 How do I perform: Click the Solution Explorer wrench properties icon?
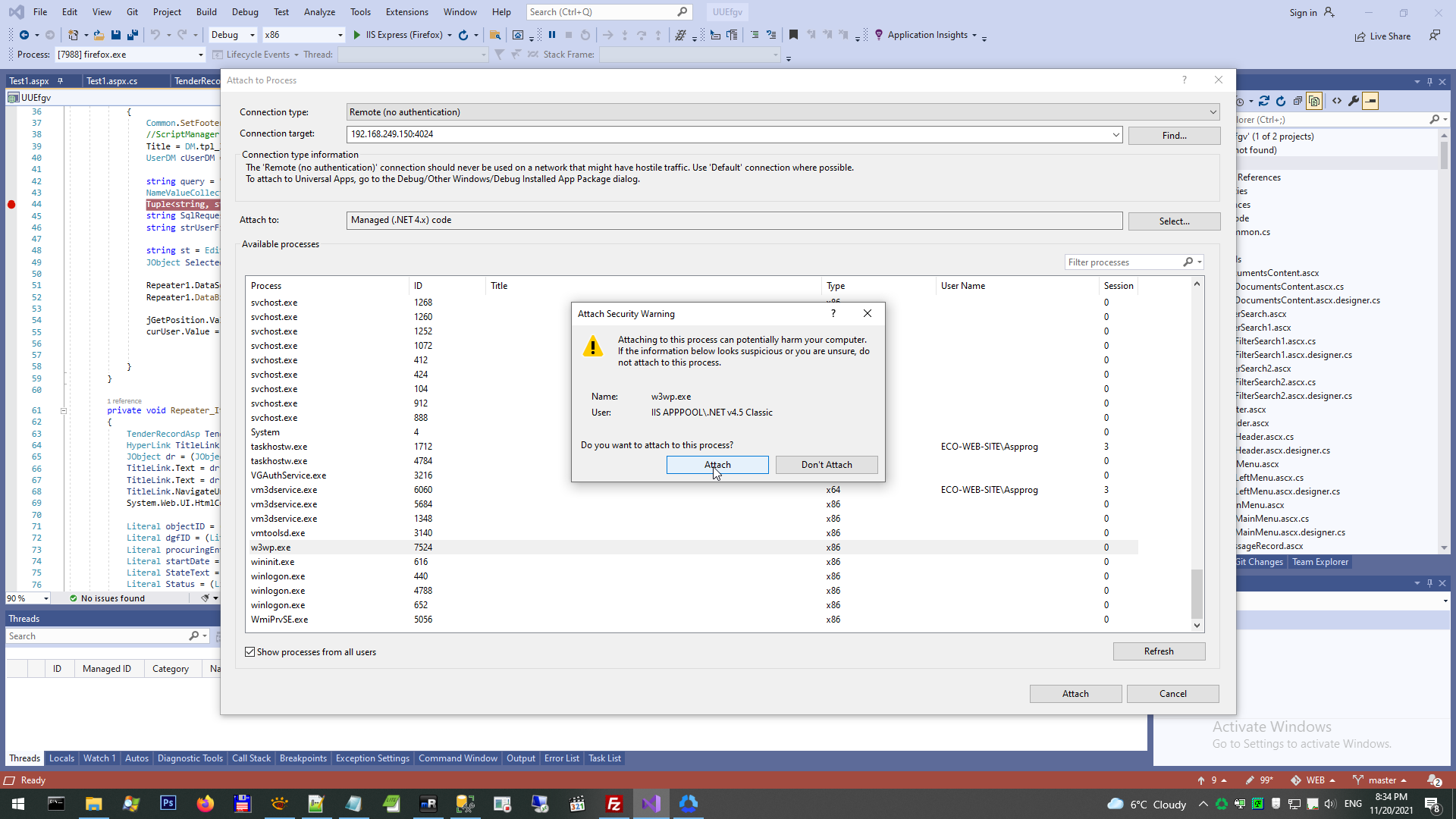click(x=1353, y=101)
